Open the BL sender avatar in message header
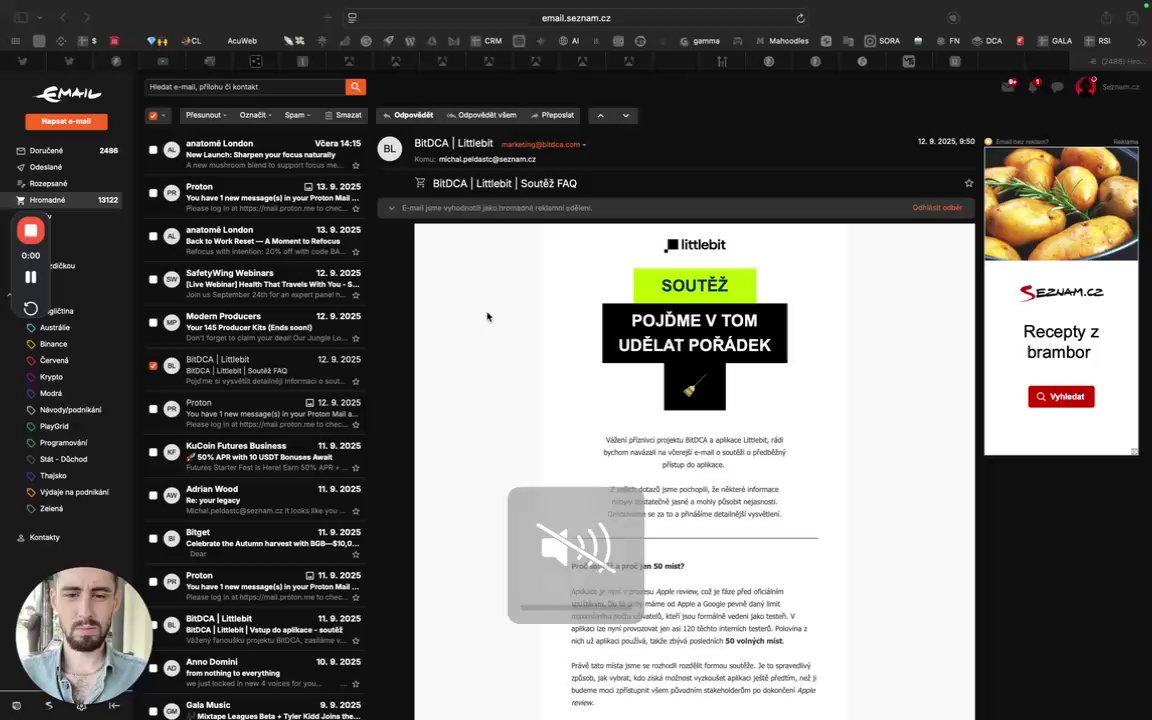1152x720 pixels. (x=389, y=149)
